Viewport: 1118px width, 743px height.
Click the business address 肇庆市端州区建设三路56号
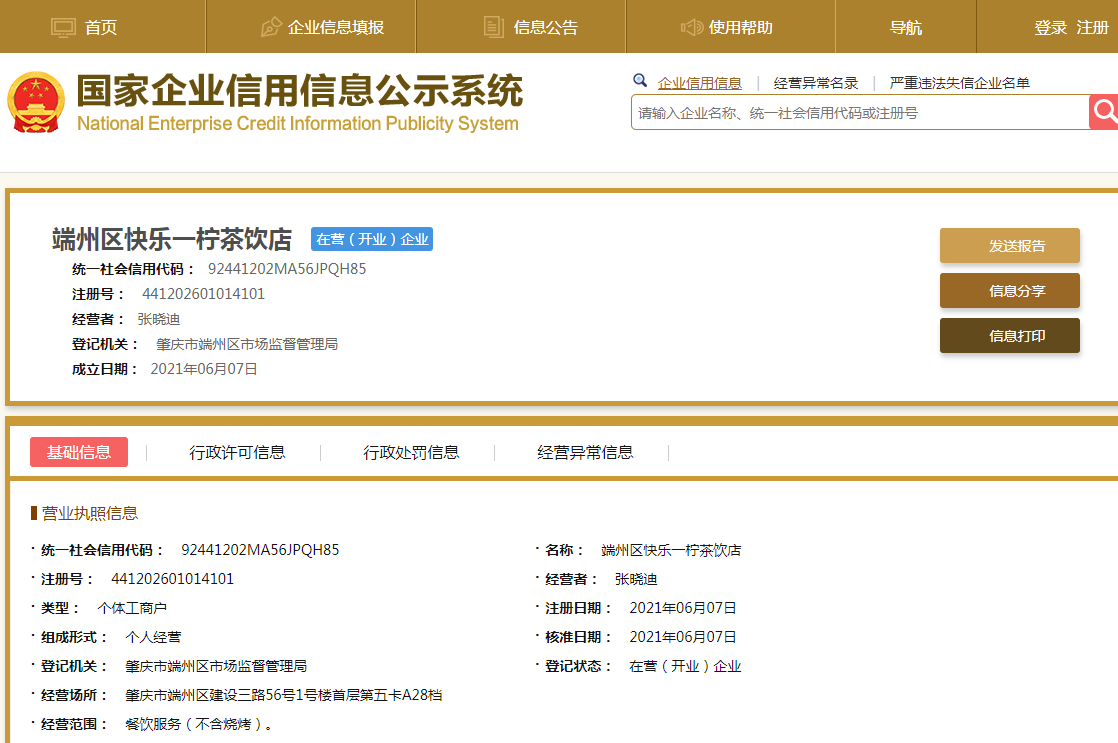click(284, 695)
